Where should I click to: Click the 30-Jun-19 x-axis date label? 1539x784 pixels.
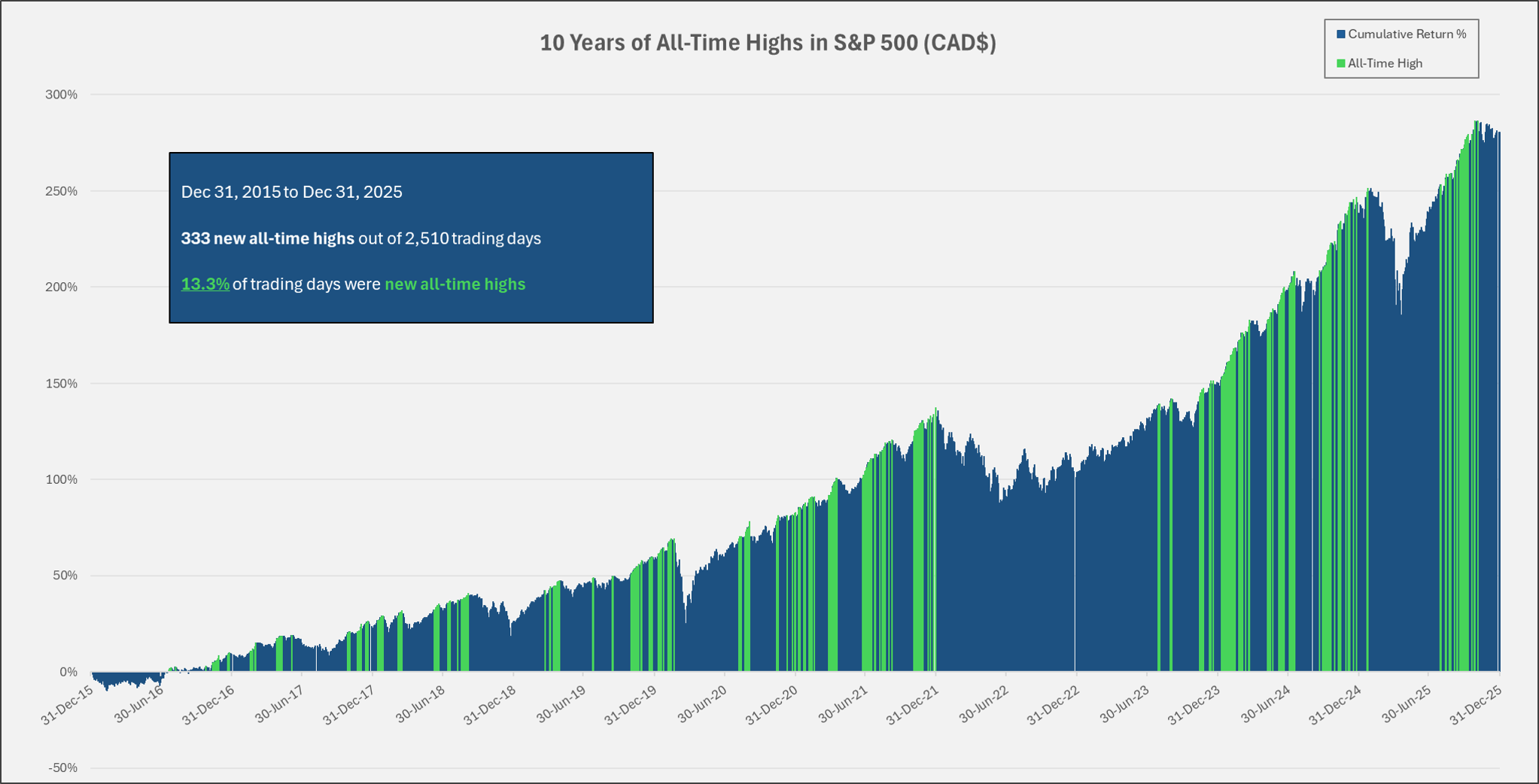point(561,704)
